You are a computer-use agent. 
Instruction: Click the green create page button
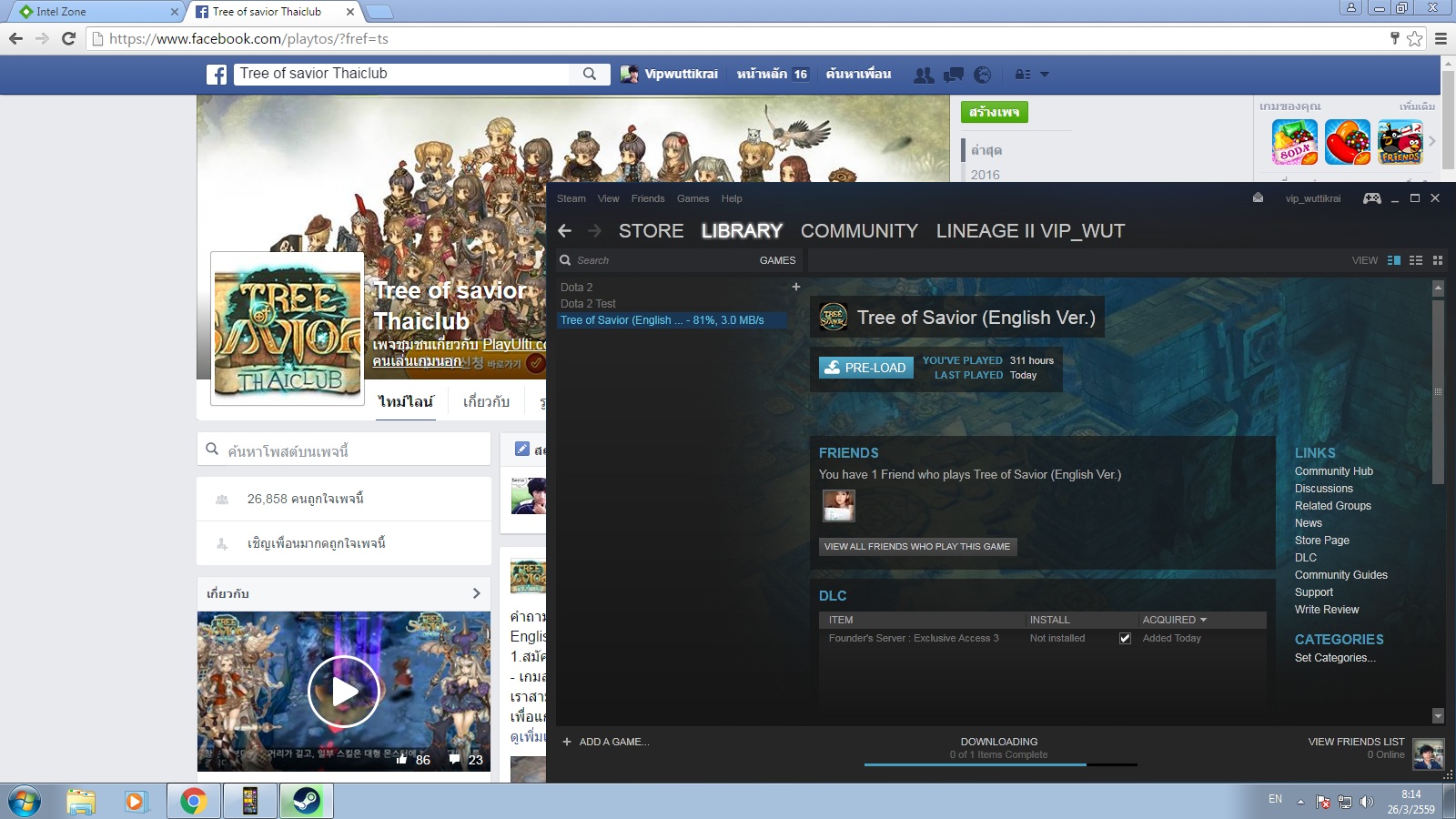994,112
